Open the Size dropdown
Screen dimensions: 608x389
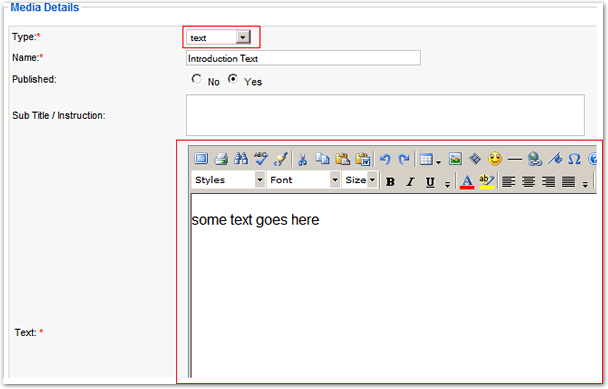pos(359,180)
